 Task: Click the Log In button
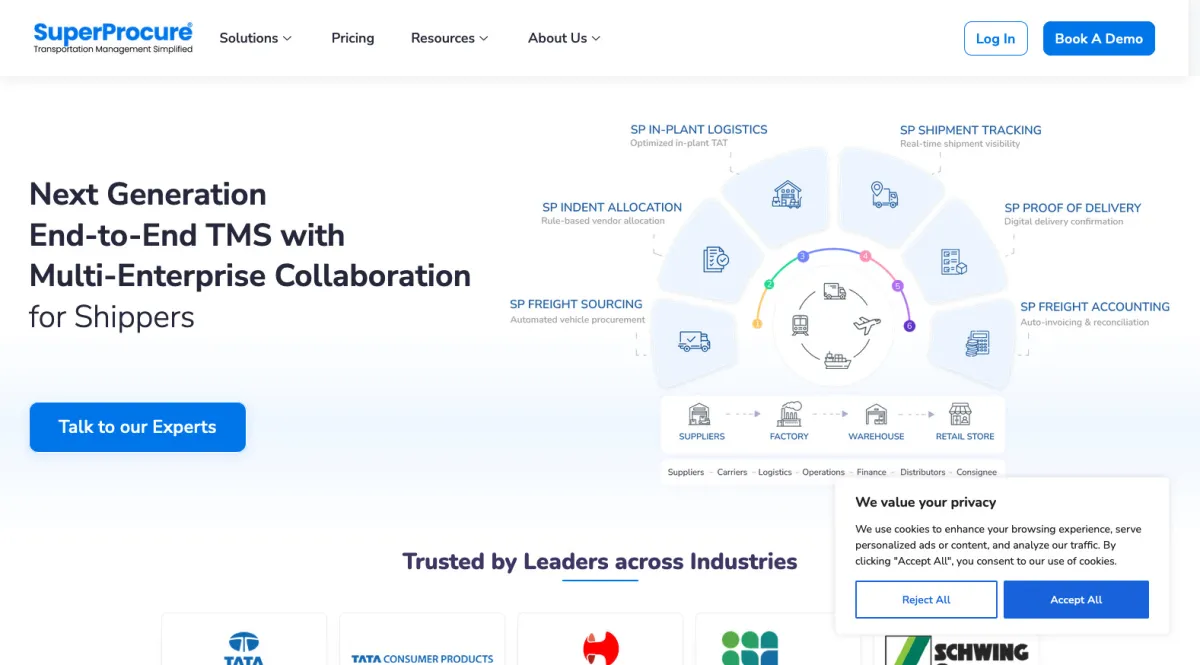[995, 38]
